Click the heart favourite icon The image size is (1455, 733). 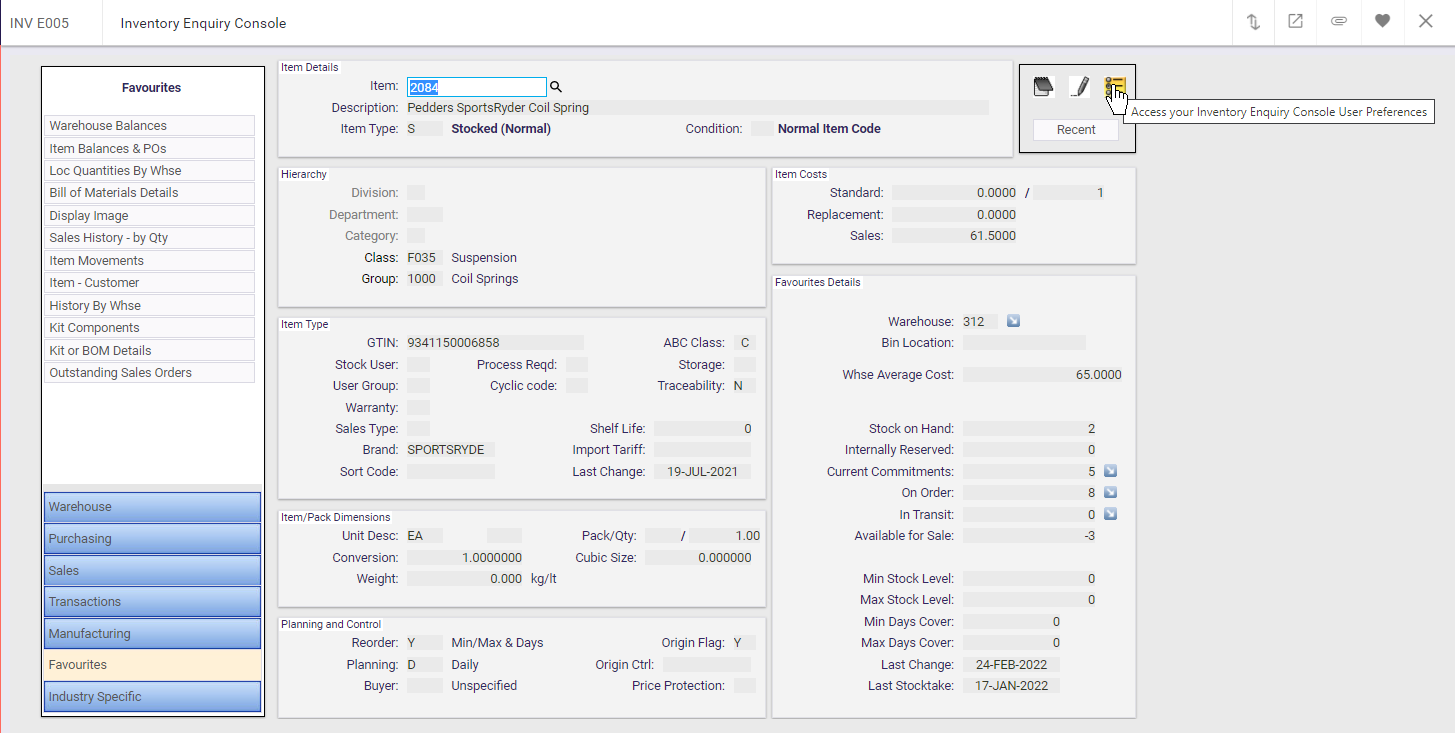pos(1382,21)
